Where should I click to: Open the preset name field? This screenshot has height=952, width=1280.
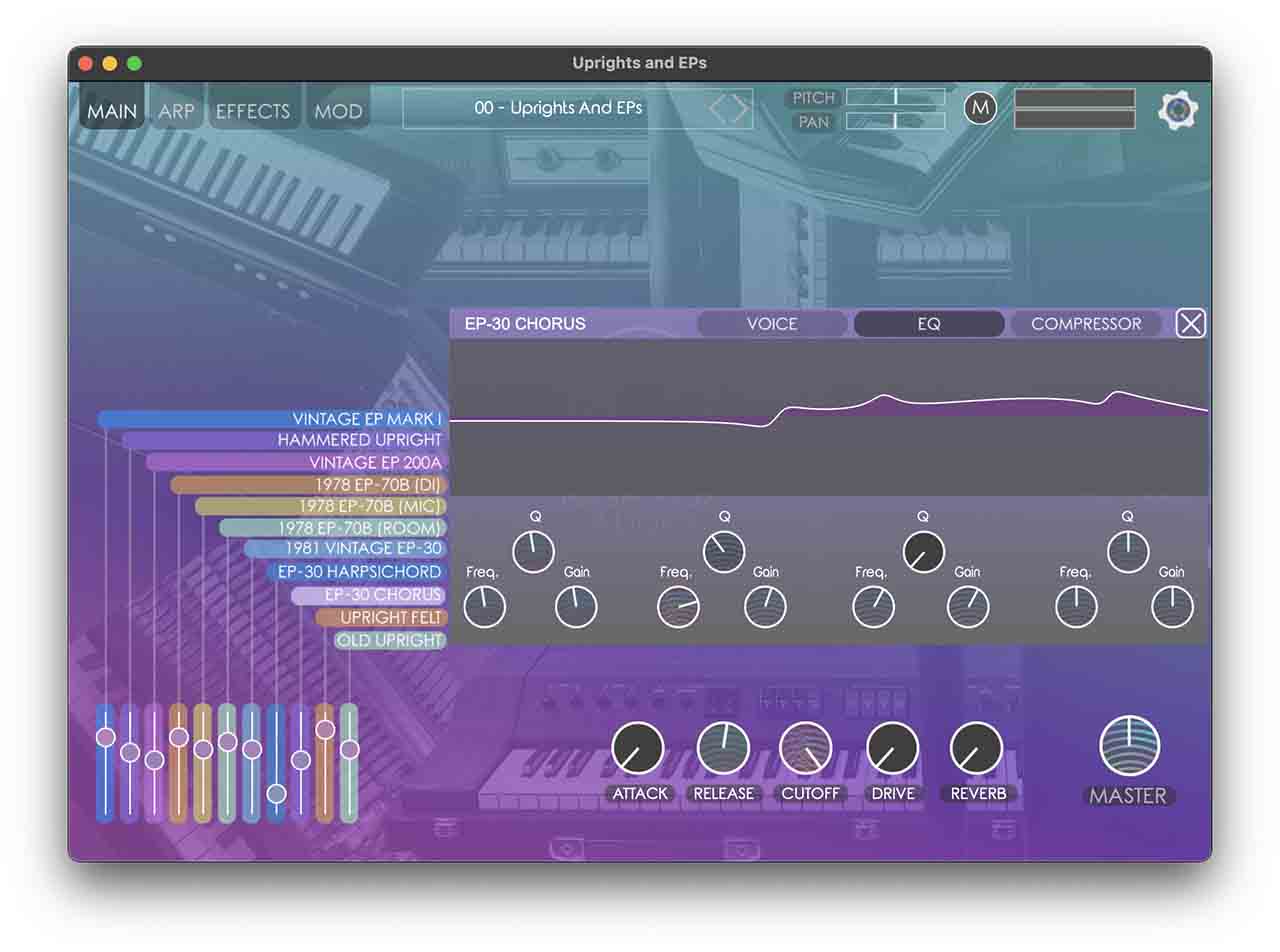(558, 108)
